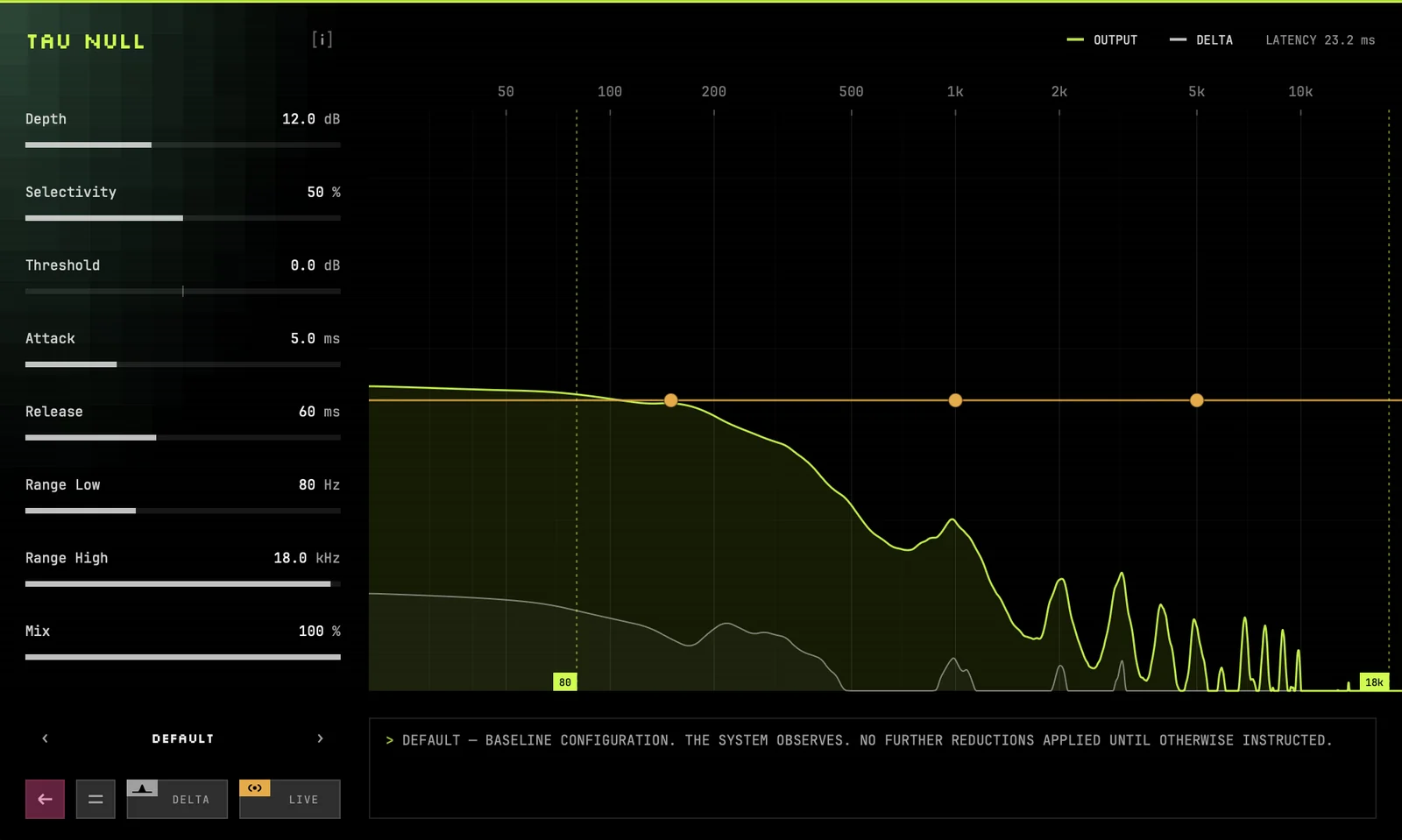Click the 80 Hz range marker tag

(565, 681)
